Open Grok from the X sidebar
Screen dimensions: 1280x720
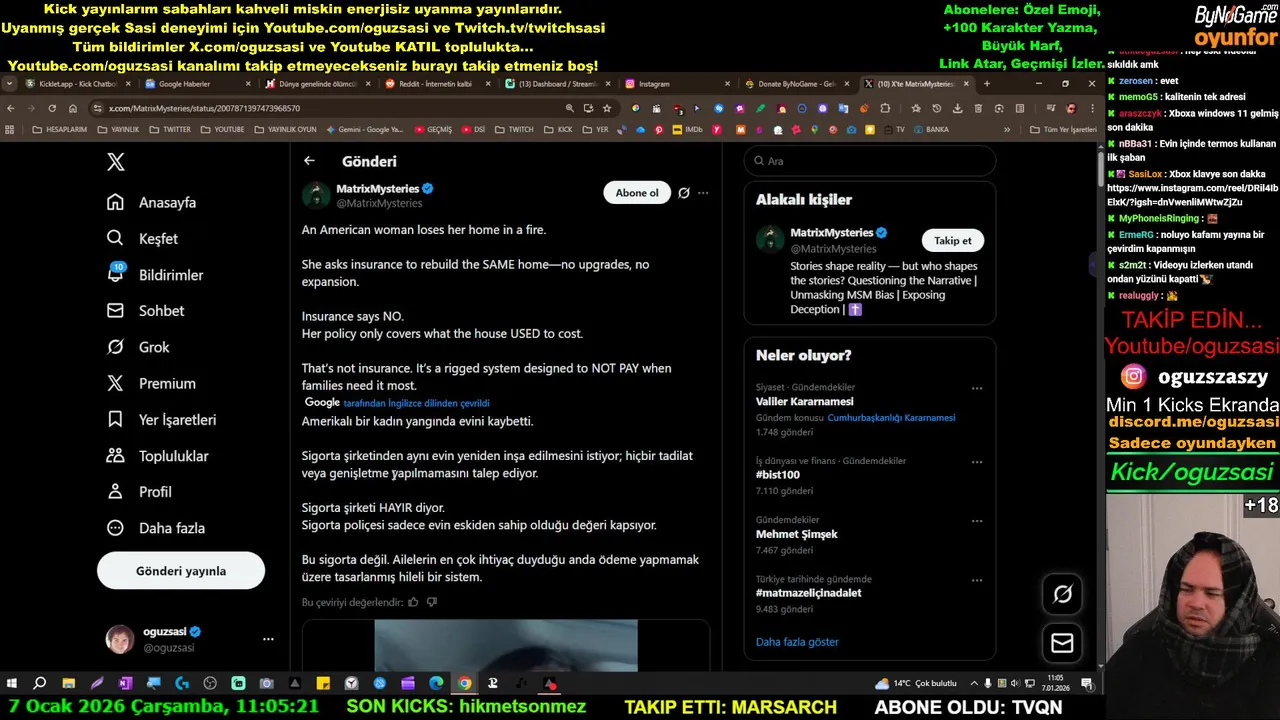[x=139, y=347]
